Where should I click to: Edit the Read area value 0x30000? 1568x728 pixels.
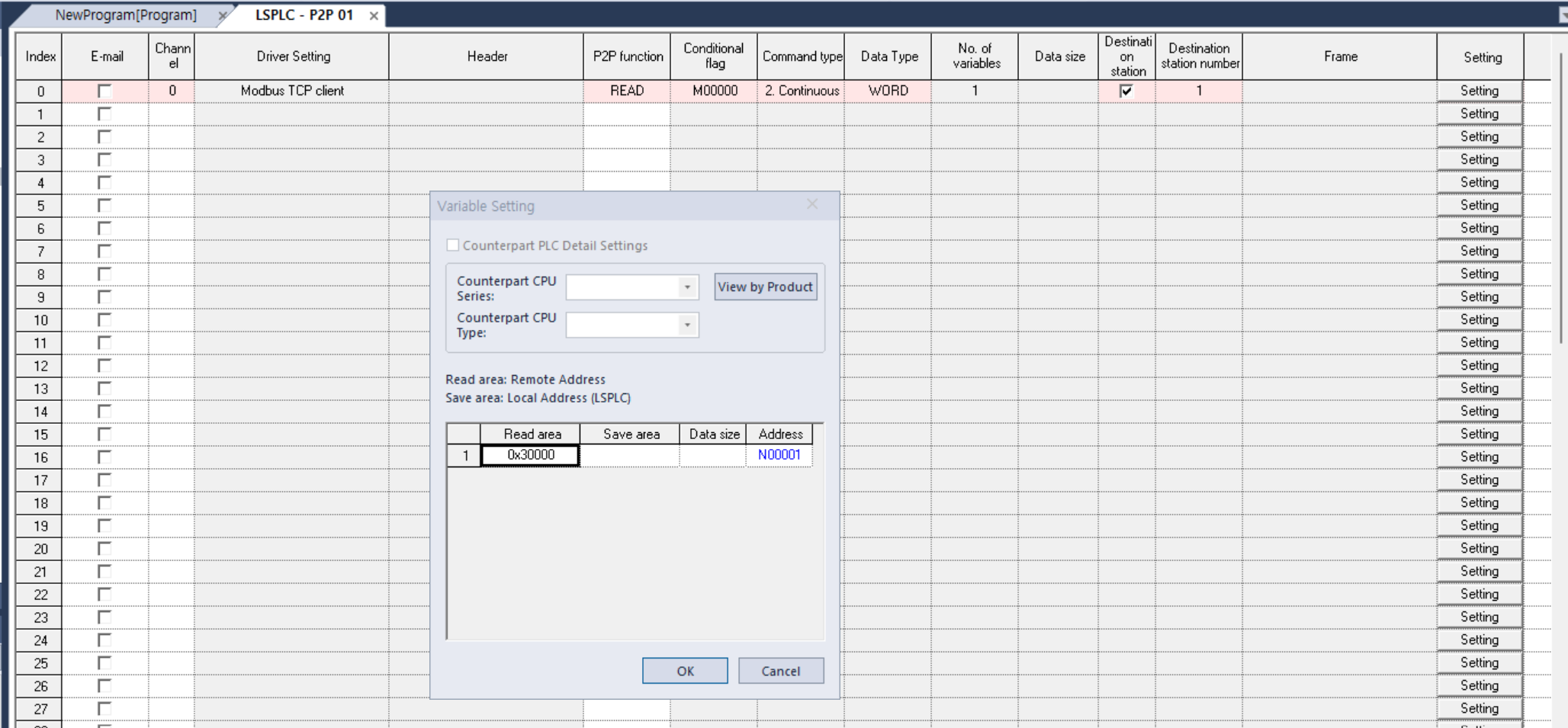[x=529, y=454]
